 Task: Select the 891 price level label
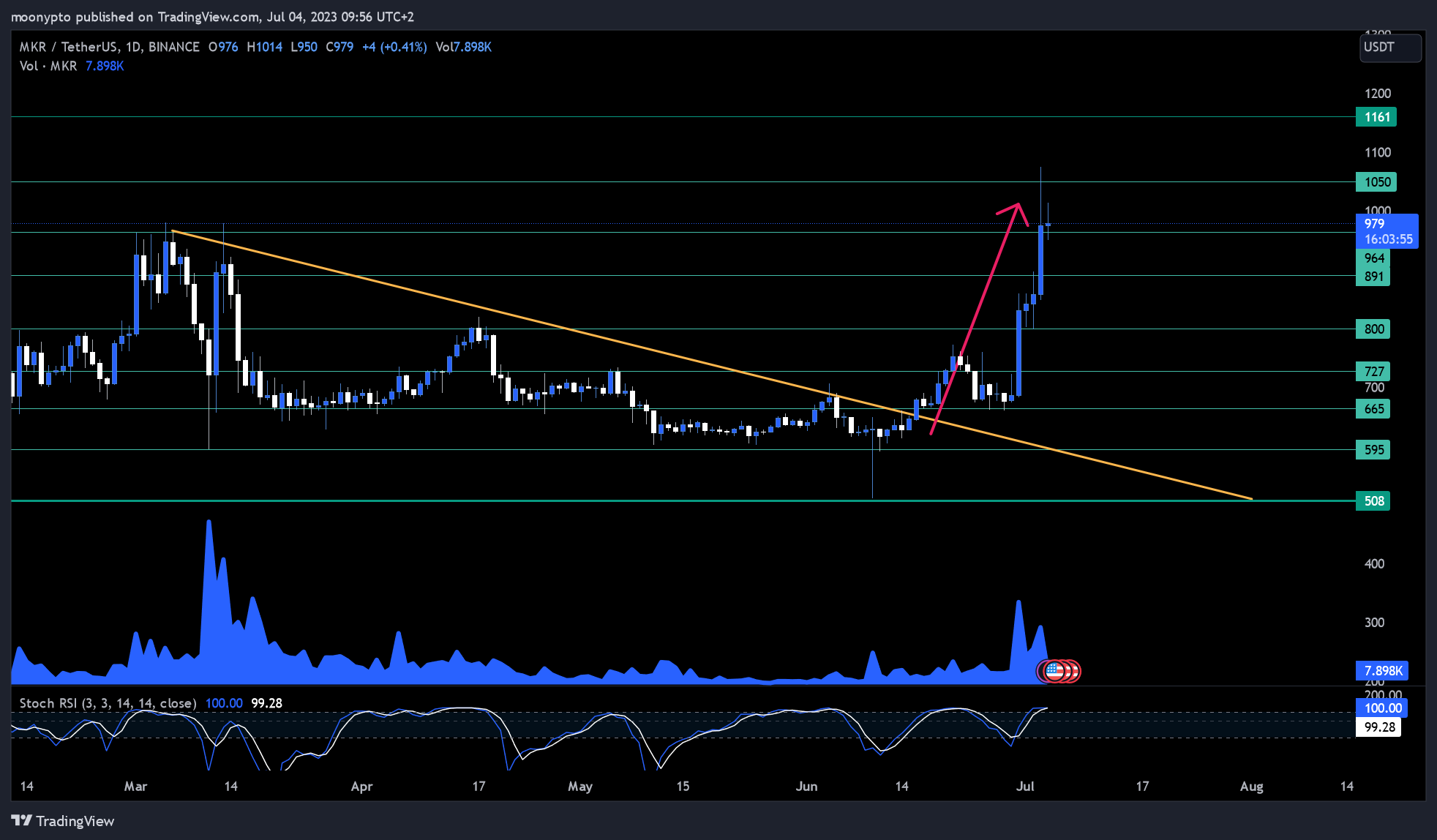[1373, 277]
